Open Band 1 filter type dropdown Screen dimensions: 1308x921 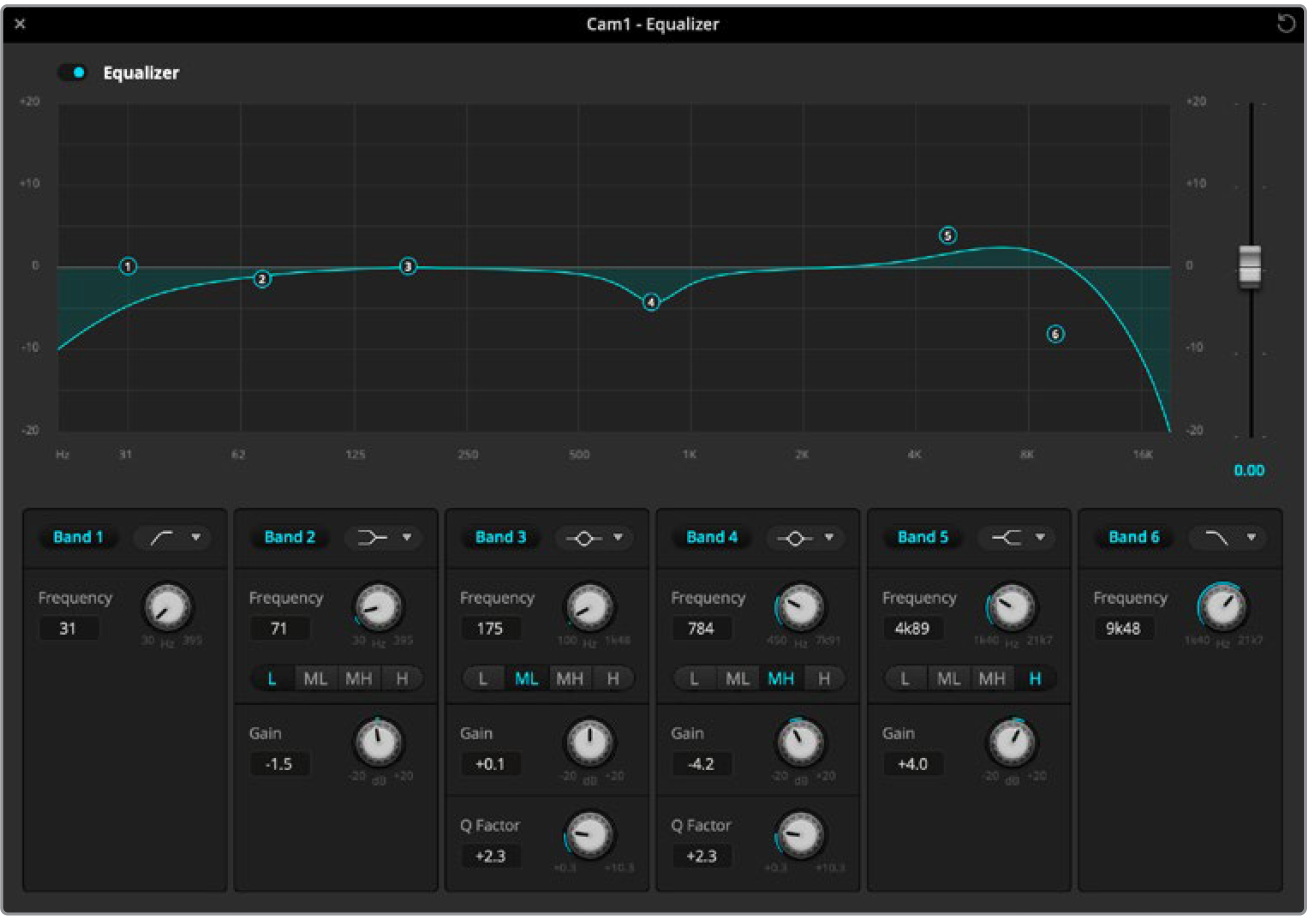(173, 537)
